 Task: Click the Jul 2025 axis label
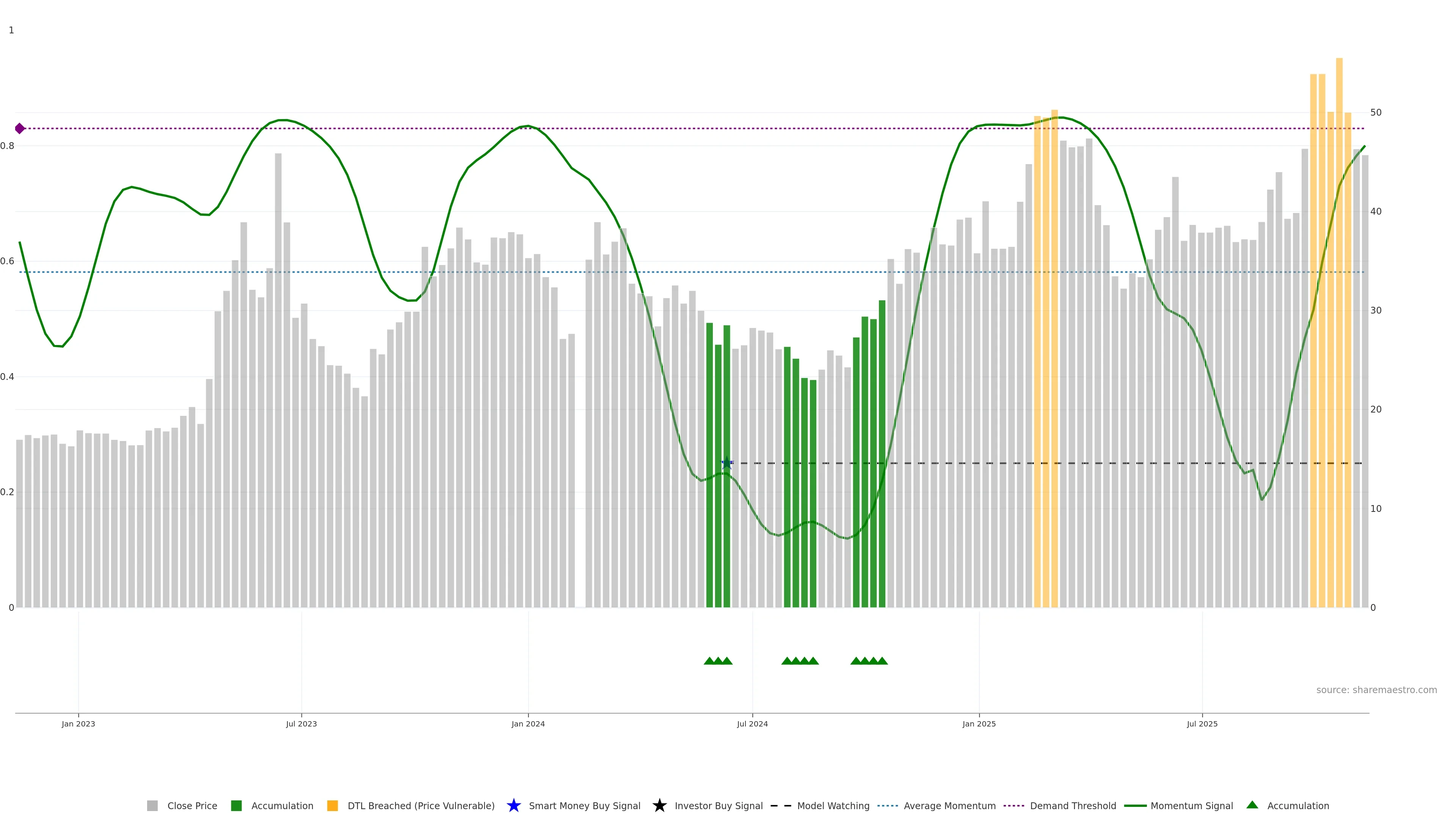tap(1202, 723)
